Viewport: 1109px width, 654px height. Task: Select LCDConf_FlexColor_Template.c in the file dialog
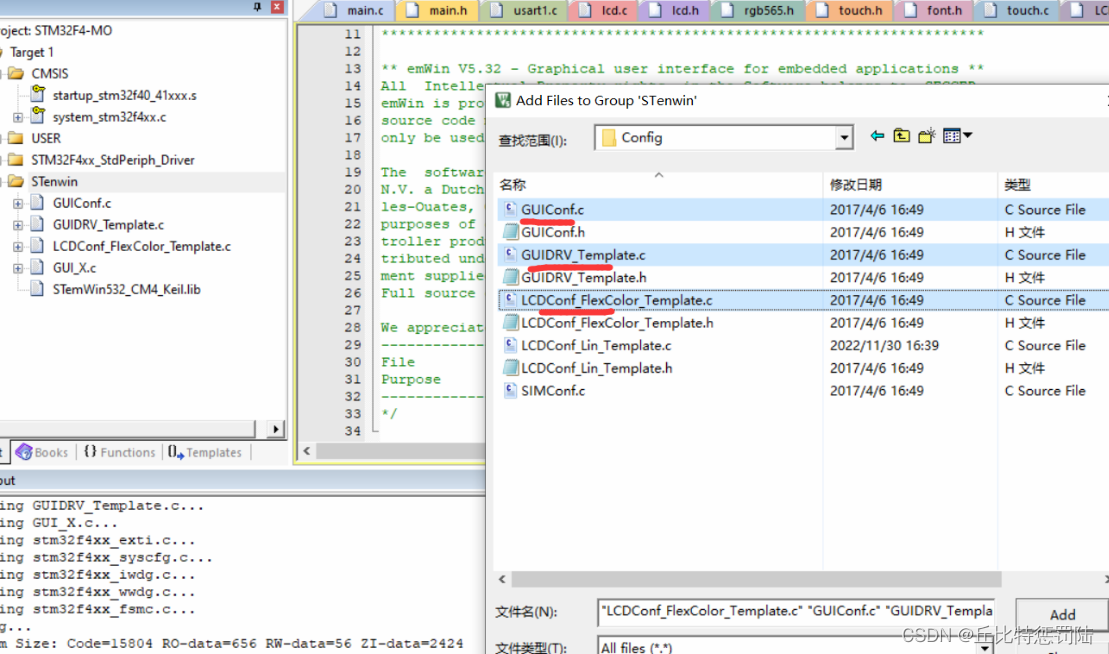point(616,300)
